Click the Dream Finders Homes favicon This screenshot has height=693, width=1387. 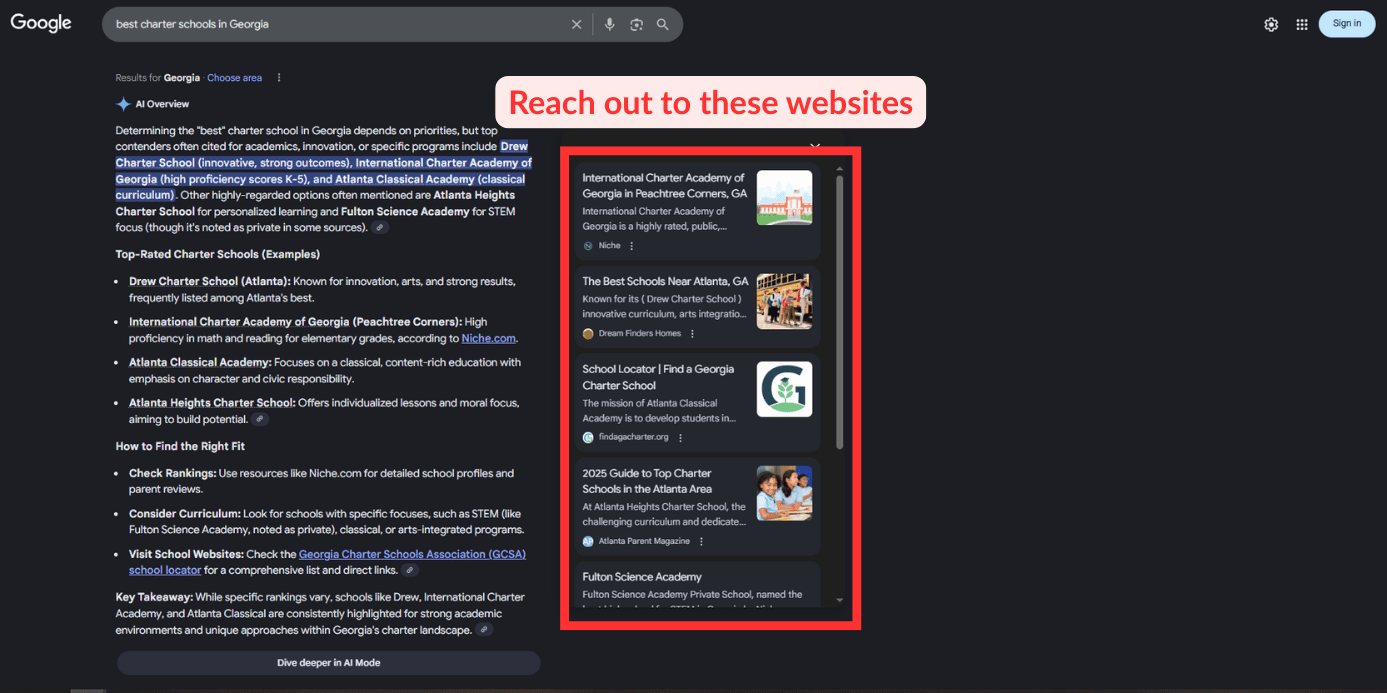(x=588, y=334)
